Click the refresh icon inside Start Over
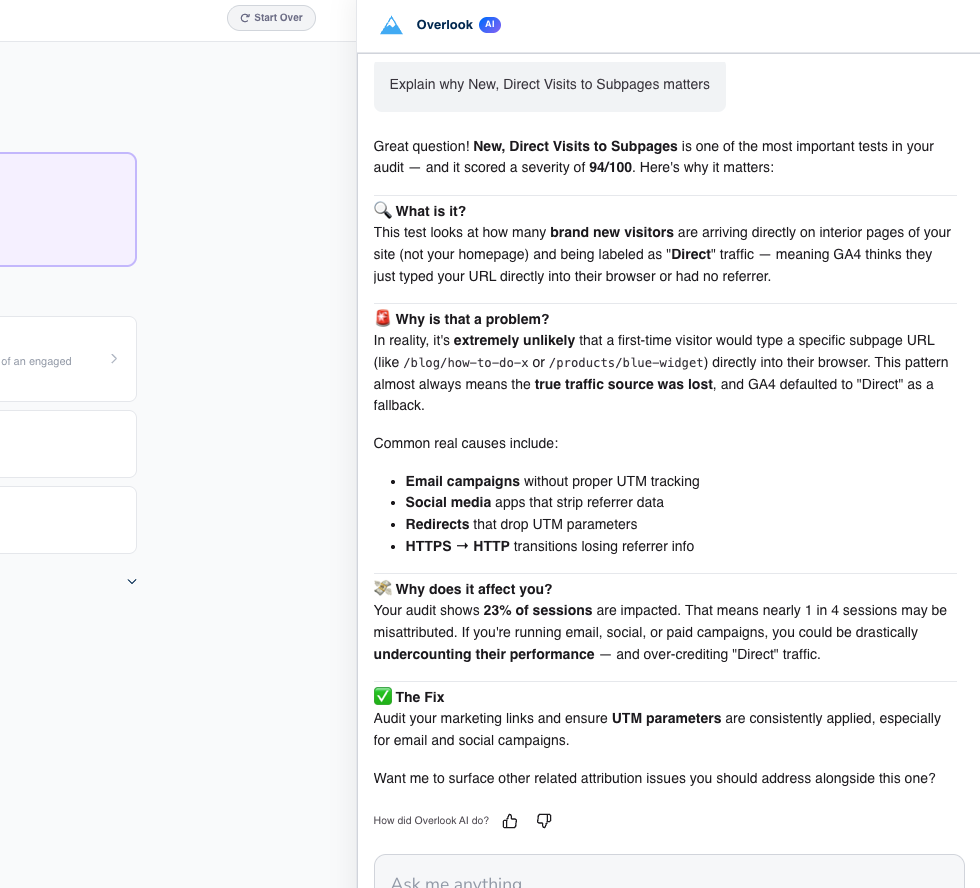Viewport: 980px width, 888px height. (244, 17)
